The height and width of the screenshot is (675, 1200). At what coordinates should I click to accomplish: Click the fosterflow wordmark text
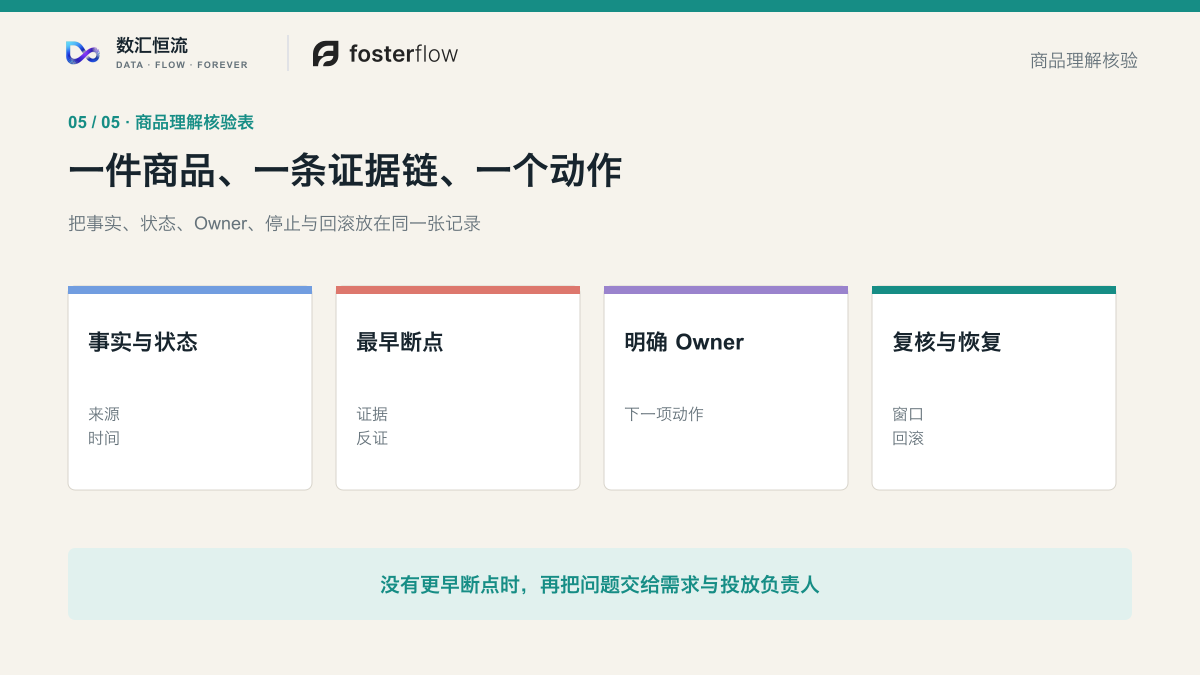pos(403,54)
